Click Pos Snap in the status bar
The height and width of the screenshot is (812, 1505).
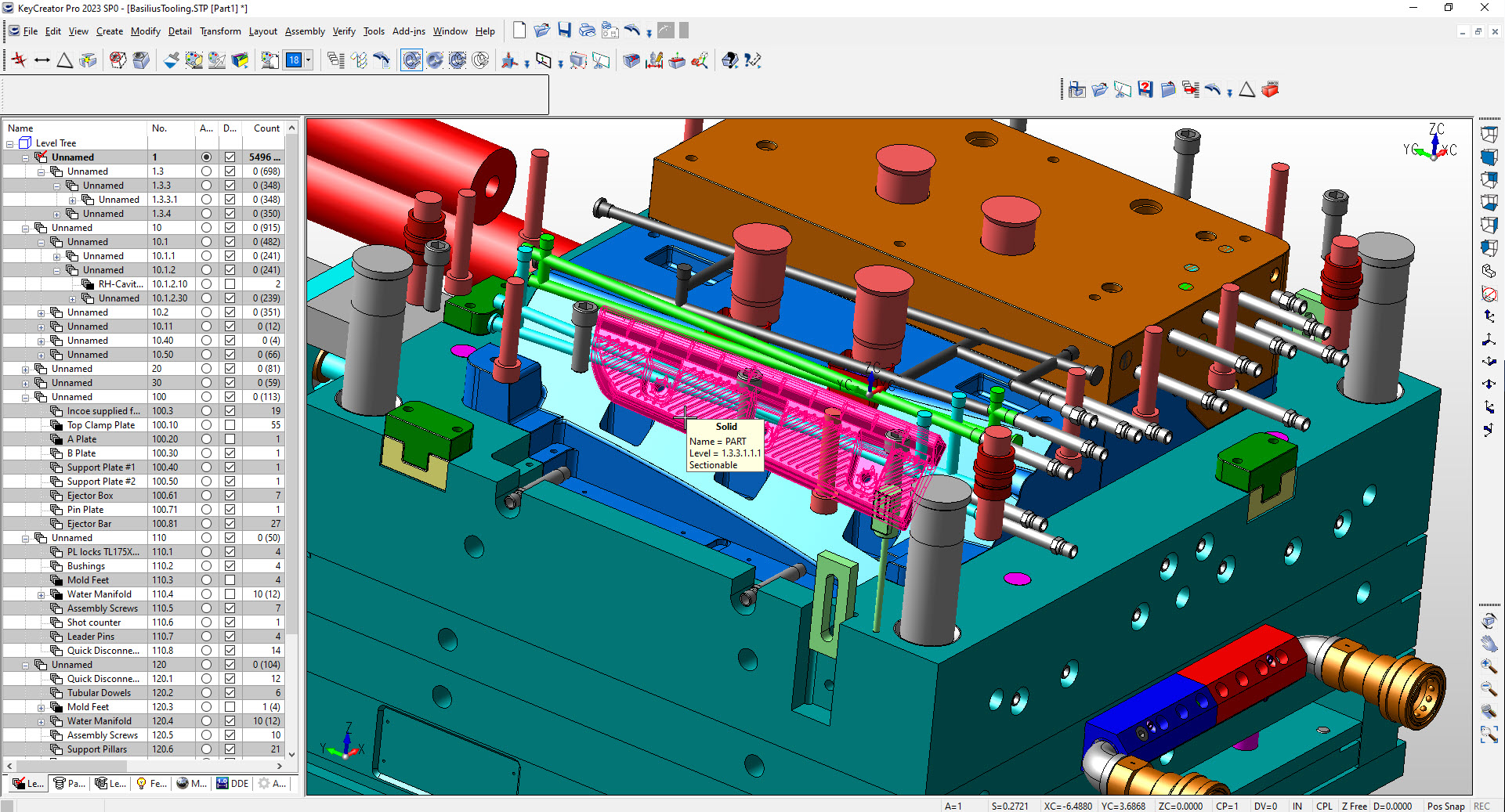click(x=1445, y=806)
